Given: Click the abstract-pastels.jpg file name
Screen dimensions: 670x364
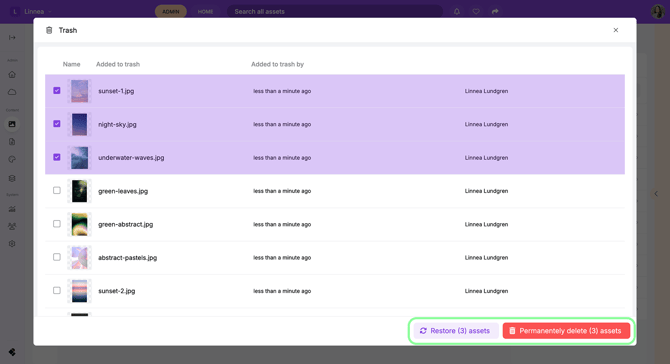Looking at the screenshot, I should point(128,258).
